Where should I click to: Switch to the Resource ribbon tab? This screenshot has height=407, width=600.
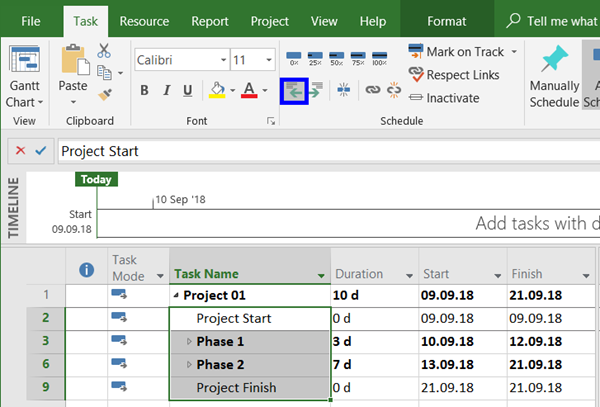[144, 20]
